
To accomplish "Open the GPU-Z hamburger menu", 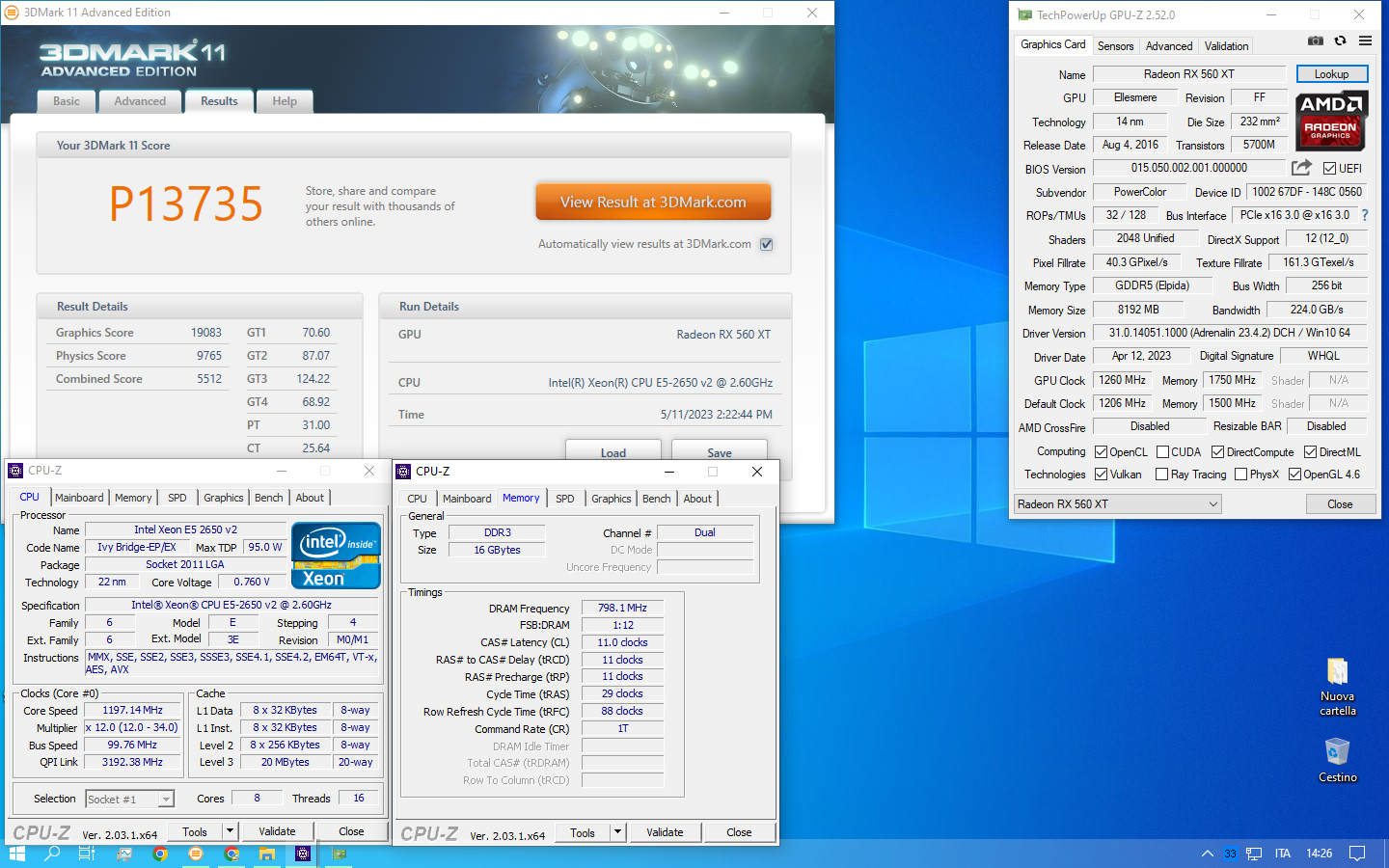I will pyautogui.click(x=1365, y=41).
